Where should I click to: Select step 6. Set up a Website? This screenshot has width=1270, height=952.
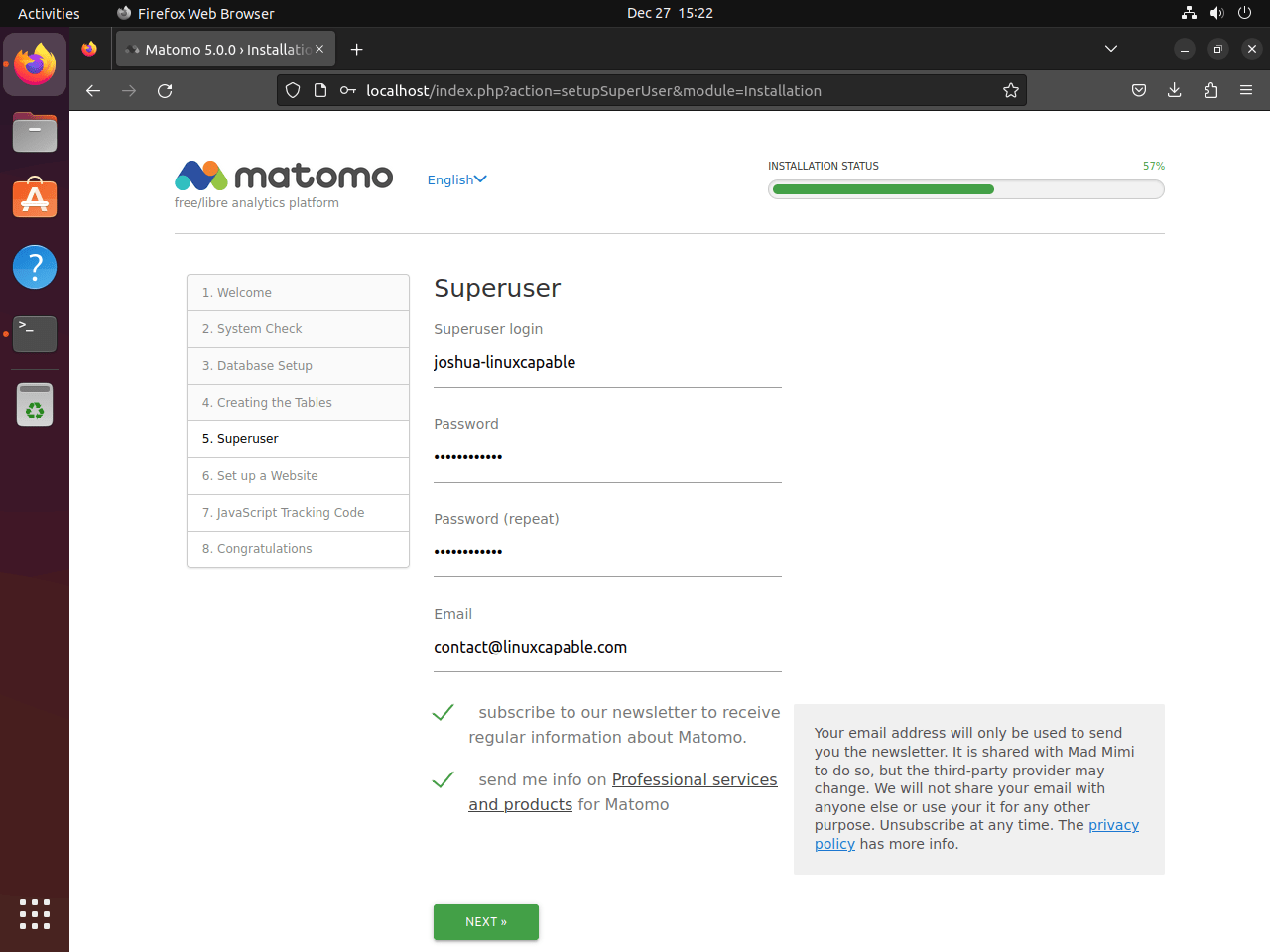pos(298,476)
